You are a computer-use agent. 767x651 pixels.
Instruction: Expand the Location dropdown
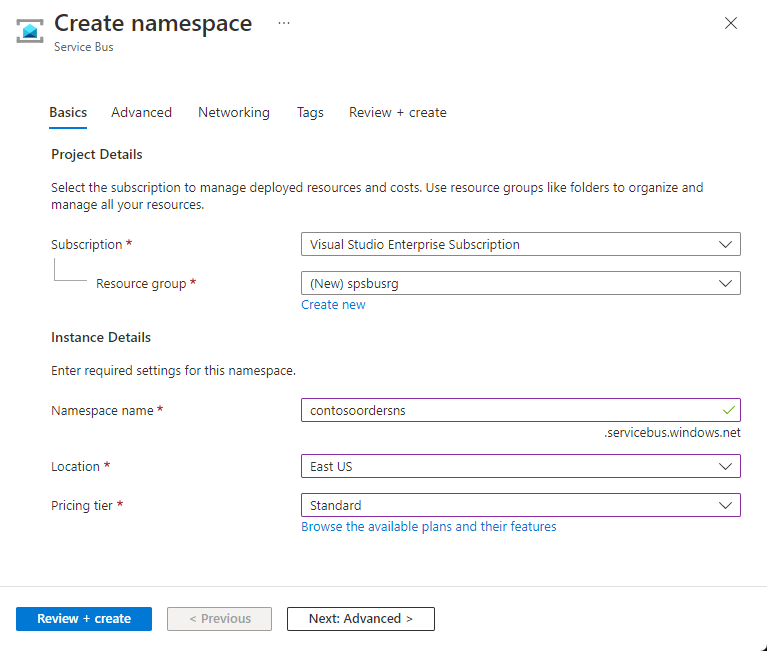point(520,466)
